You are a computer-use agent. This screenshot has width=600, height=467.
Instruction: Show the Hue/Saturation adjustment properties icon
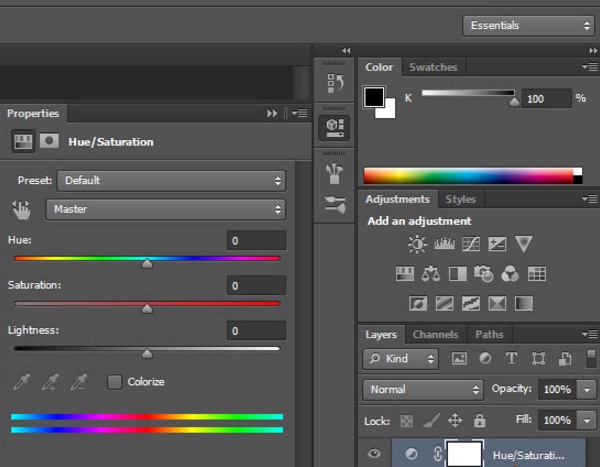coord(23,141)
